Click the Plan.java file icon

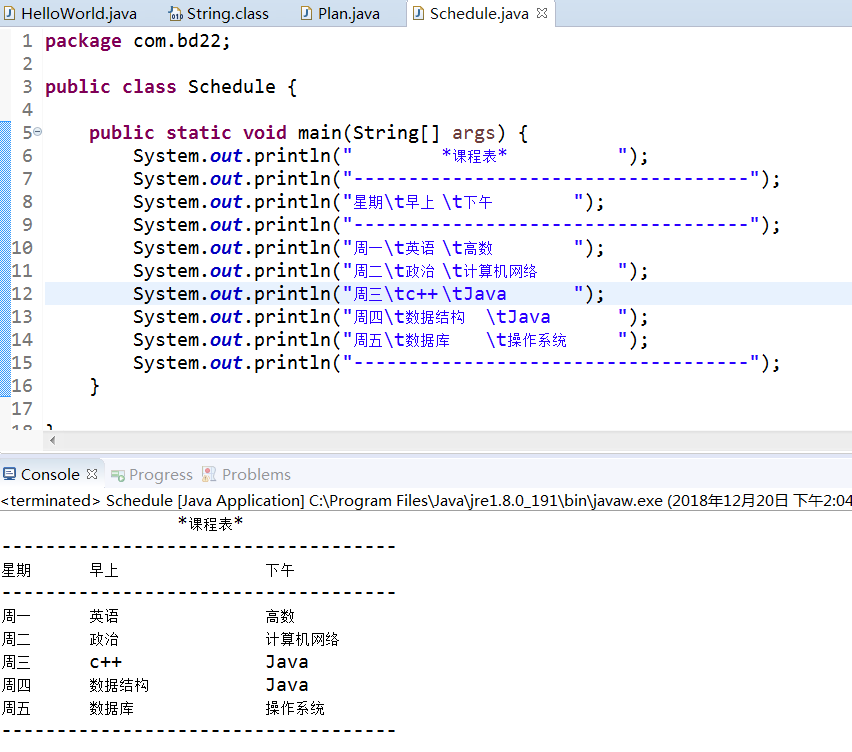(x=306, y=14)
